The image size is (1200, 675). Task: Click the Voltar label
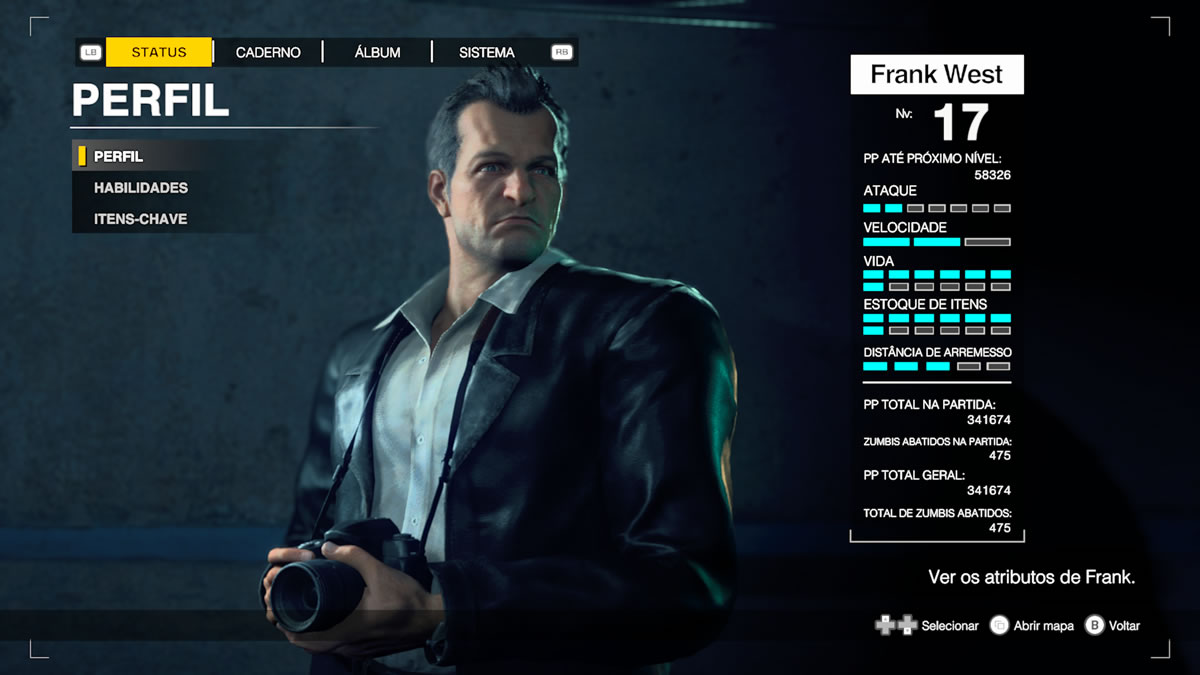point(1124,625)
